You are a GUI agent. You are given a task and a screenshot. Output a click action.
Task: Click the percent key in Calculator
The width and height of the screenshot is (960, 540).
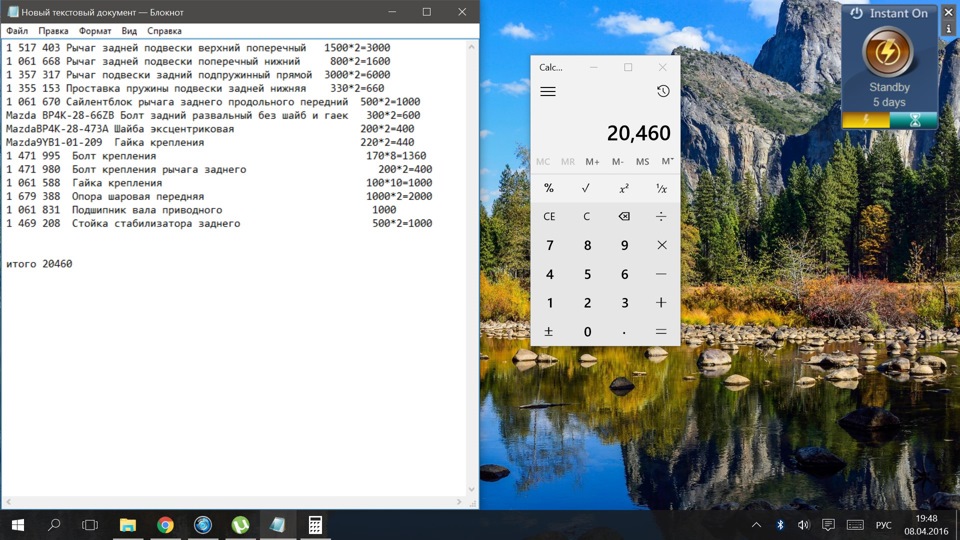pyautogui.click(x=549, y=188)
